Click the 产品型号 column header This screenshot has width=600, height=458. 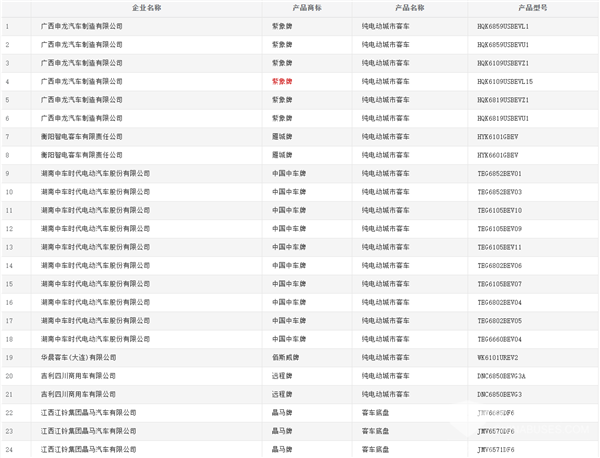529,7
